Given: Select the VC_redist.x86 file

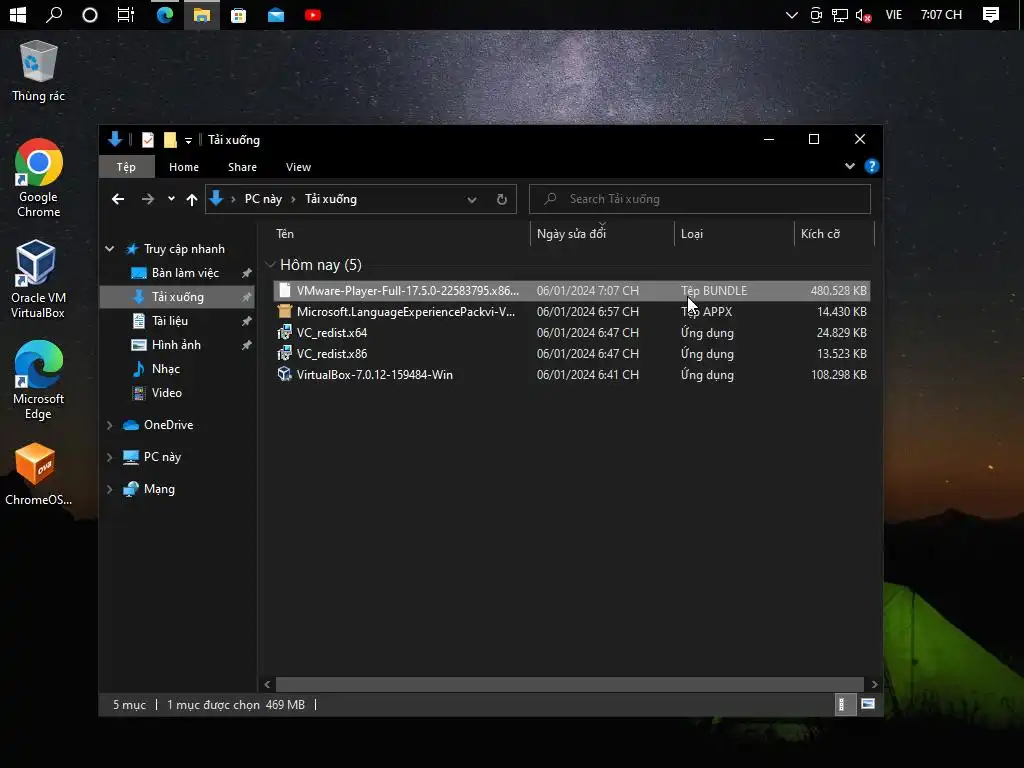Looking at the screenshot, I should [x=571, y=353].
